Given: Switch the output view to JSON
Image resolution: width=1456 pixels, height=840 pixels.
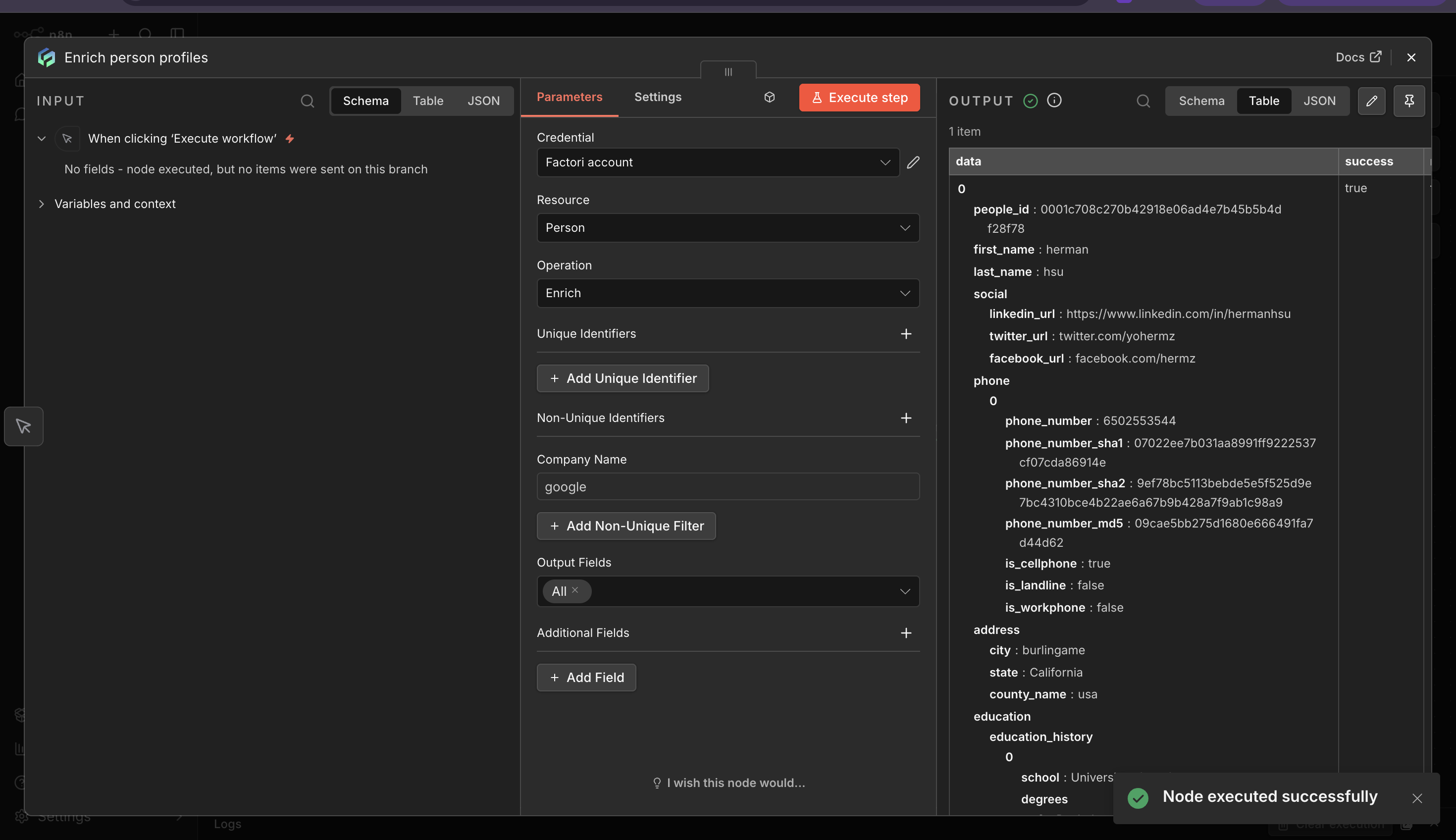Looking at the screenshot, I should pos(1319,101).
